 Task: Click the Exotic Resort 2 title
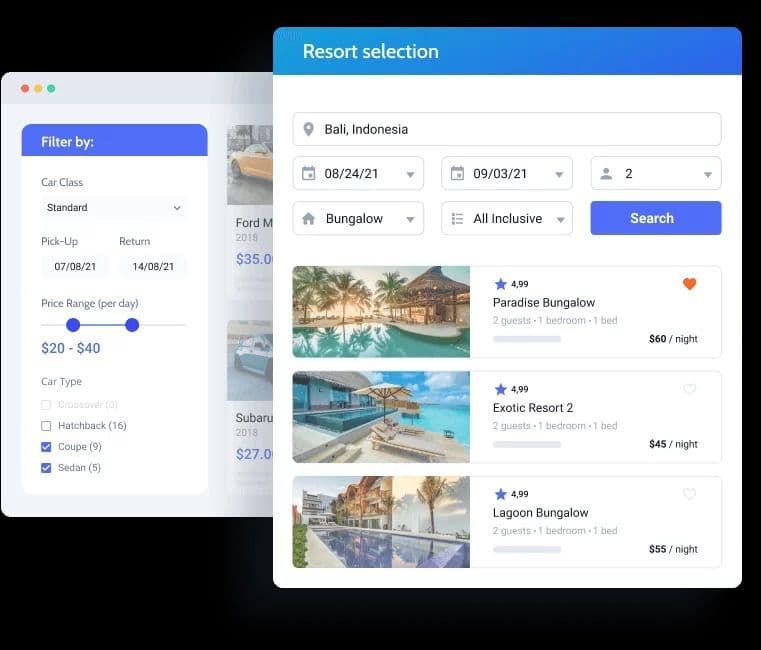(533, 408)
